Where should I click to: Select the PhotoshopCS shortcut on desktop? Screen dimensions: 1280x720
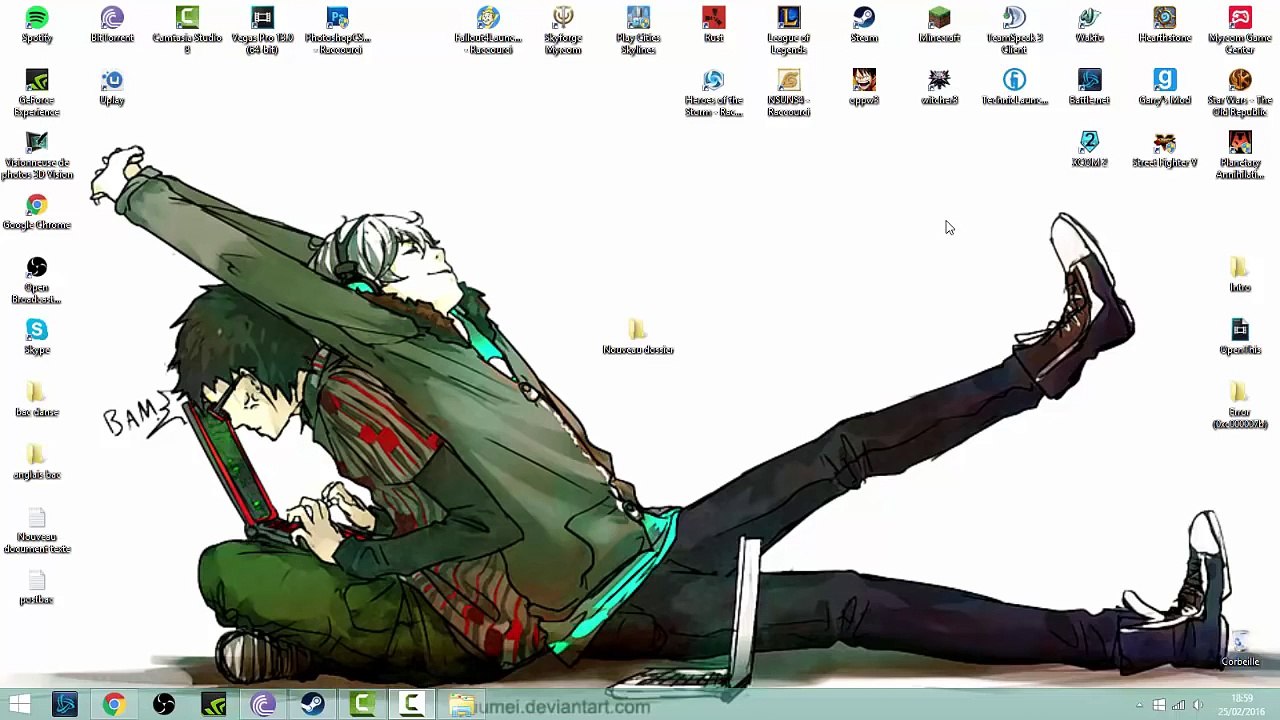point(338,30)
